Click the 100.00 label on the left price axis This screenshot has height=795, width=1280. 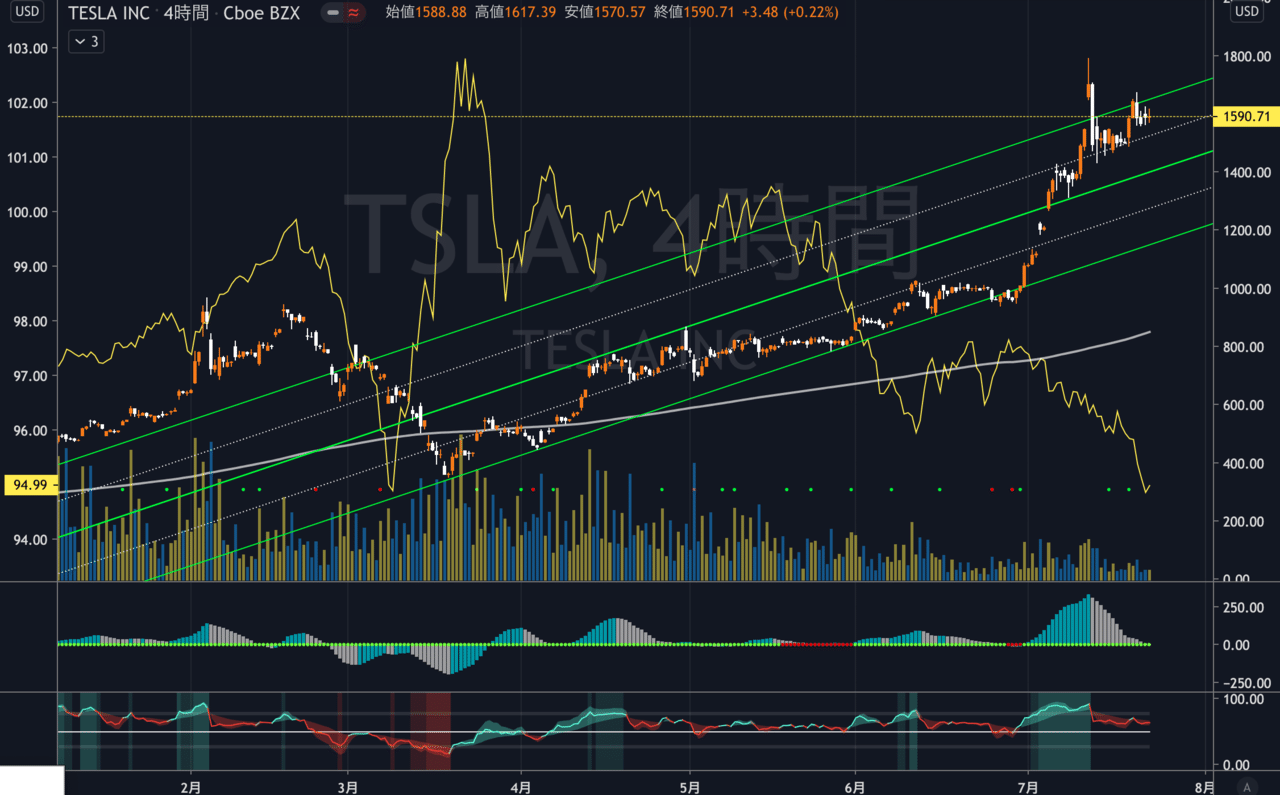point(27,212)
